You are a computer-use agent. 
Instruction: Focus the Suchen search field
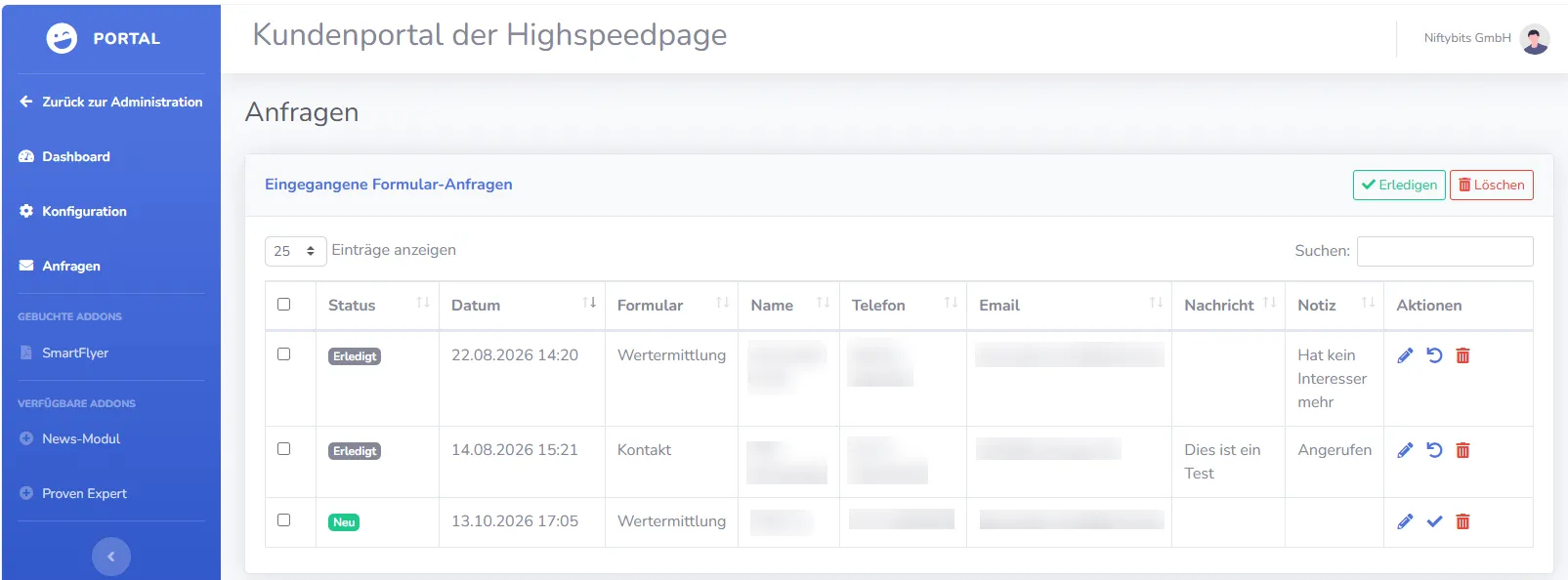(1445, 251)
